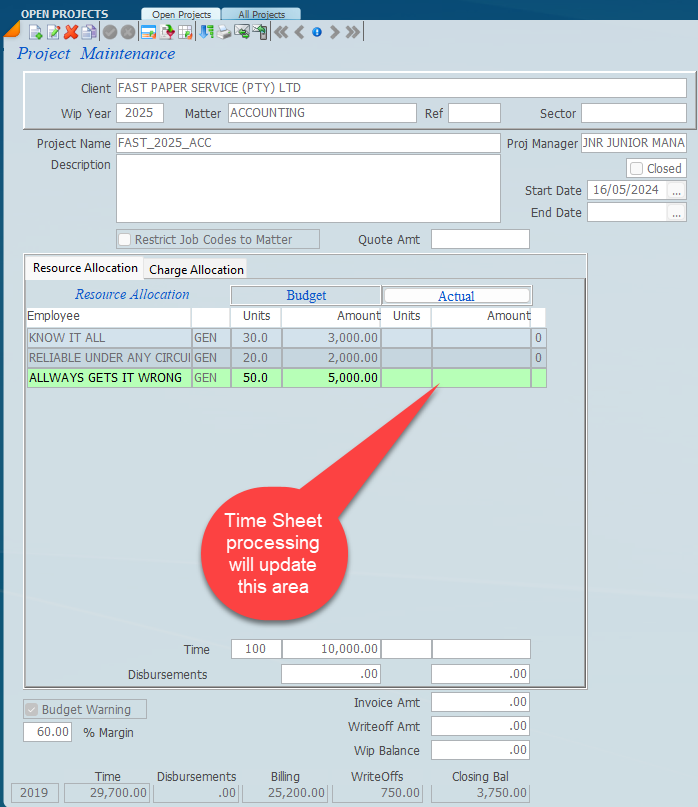The image size is (698, 807).
Task: Go to the next record arrow
Action: (335, 32)
